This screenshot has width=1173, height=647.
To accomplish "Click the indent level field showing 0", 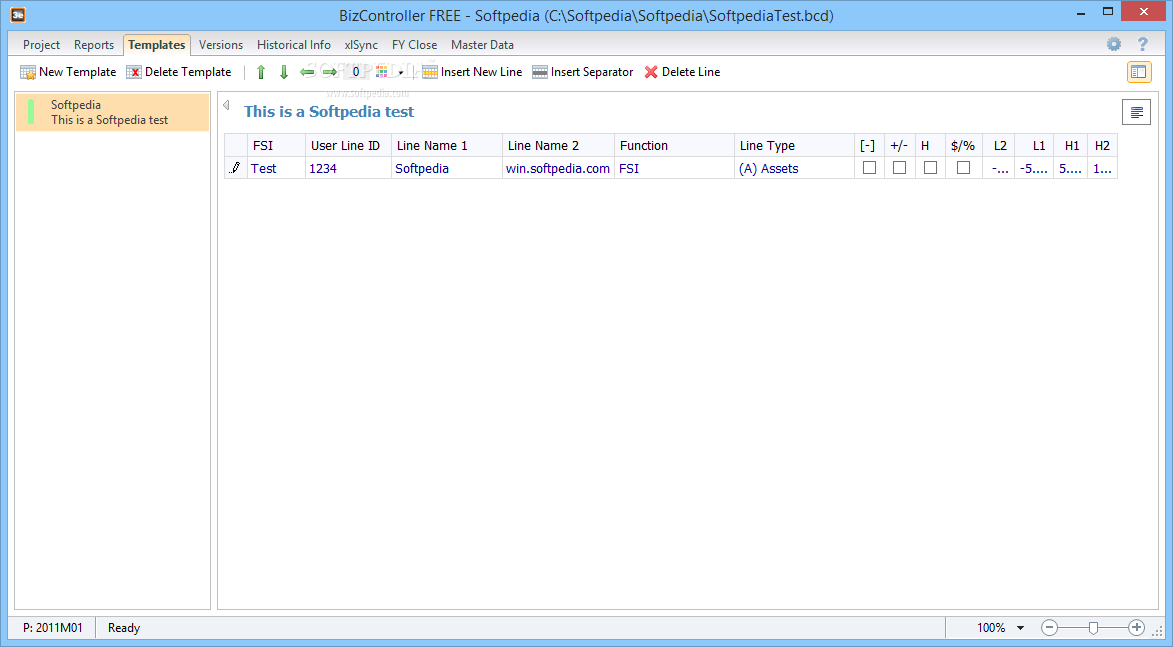I will (356, 72).
